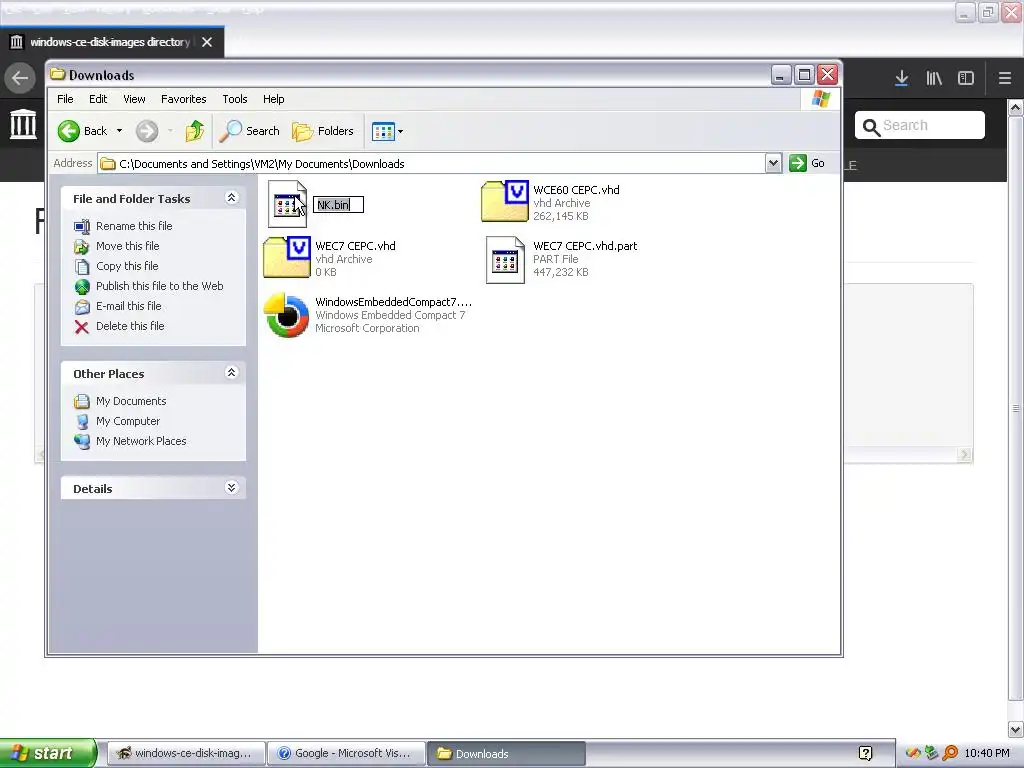Open the Tools menu
The width and height of the screenshot is (1024, 768).
[234, 99]
